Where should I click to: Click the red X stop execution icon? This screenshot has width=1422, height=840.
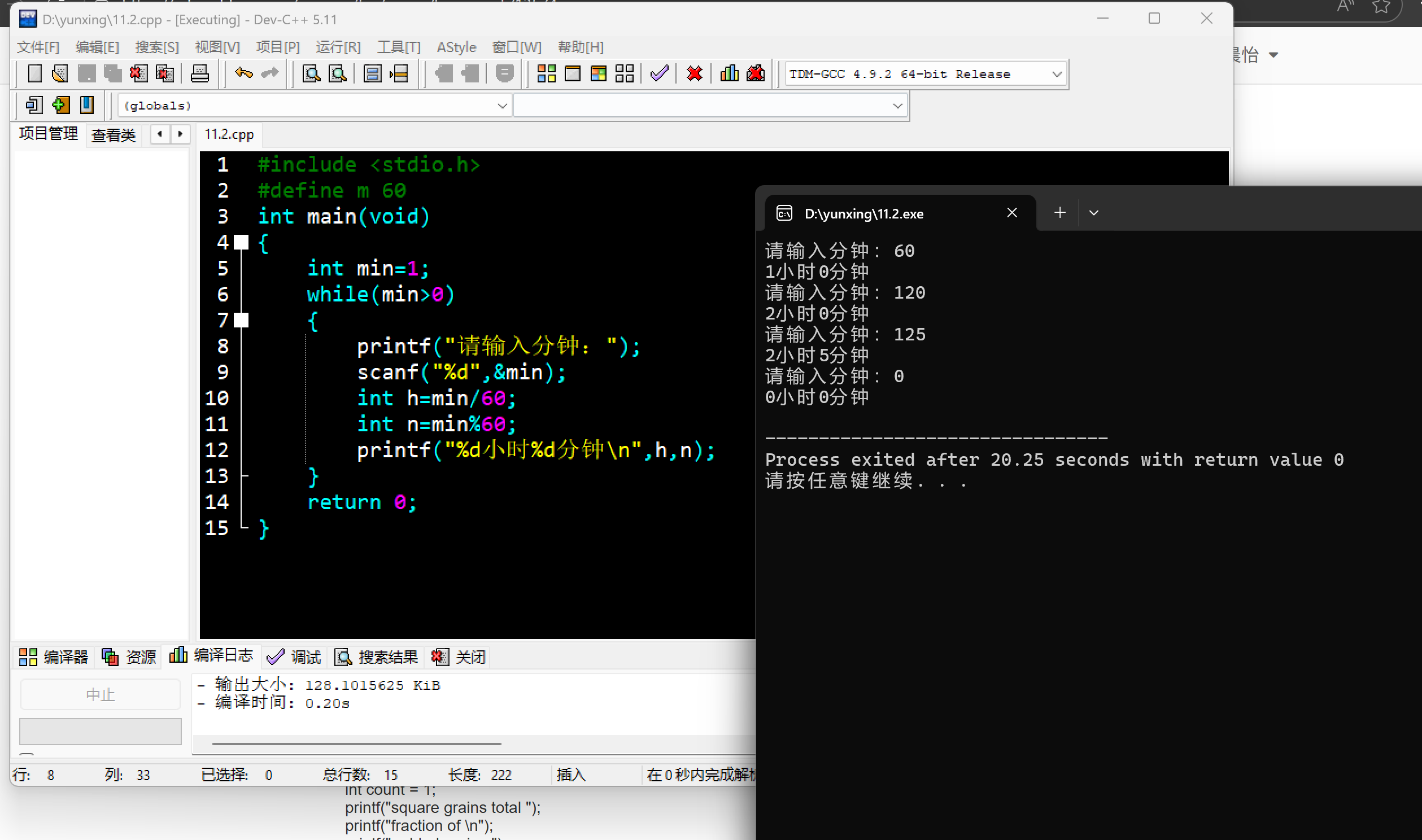coord(694,73)
